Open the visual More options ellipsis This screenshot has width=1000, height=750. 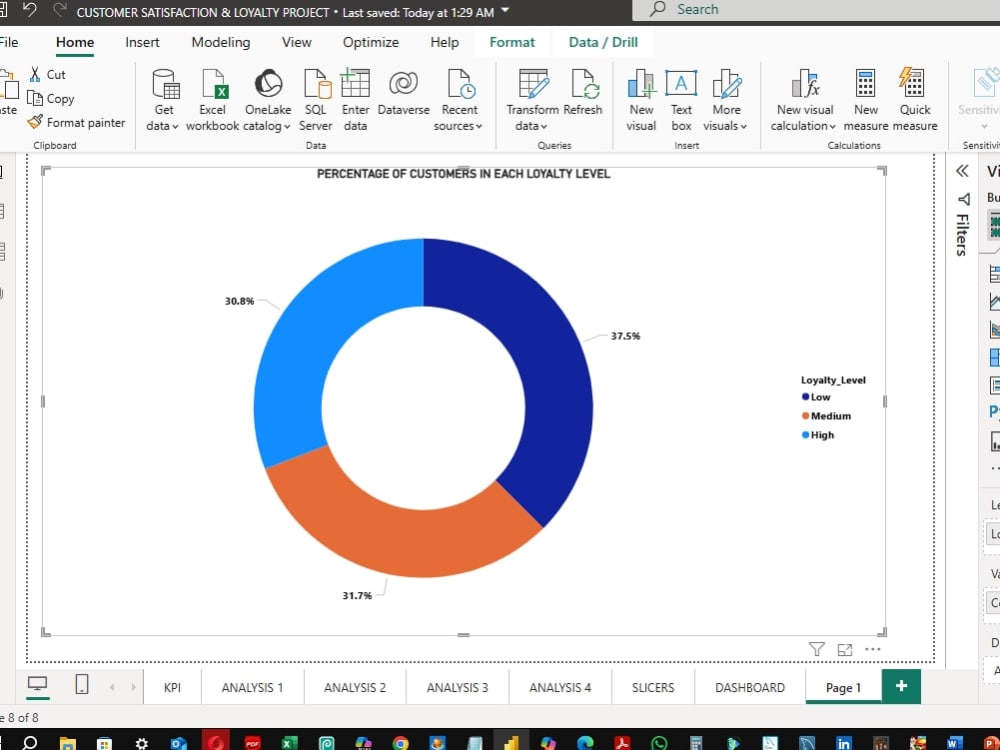(x=872, y=649)
